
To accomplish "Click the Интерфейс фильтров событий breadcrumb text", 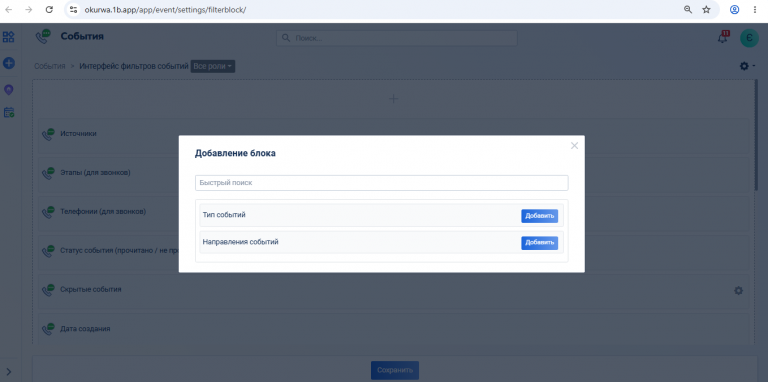I will tap(134, 66).
